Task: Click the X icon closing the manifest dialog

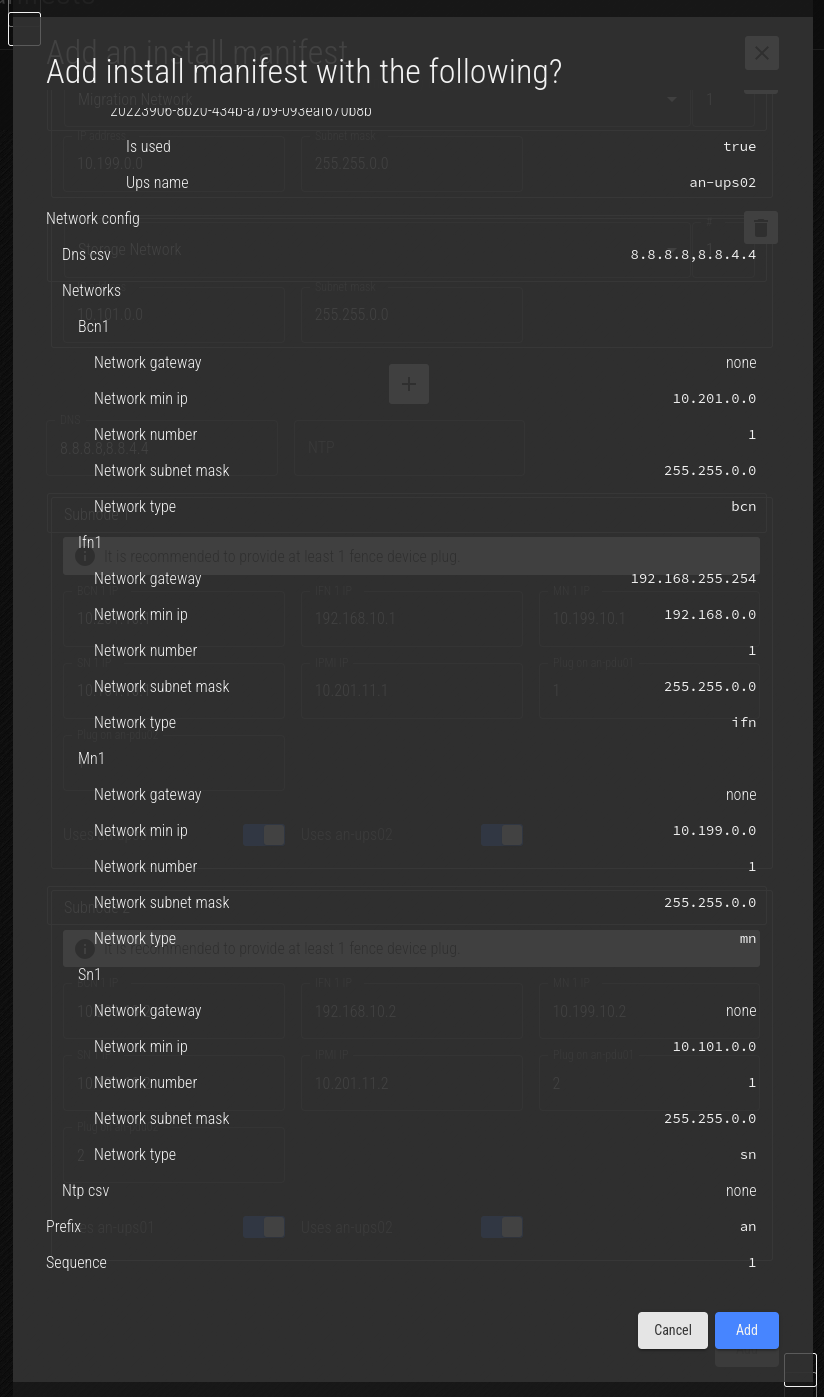Action: click(x=762, y=53)
